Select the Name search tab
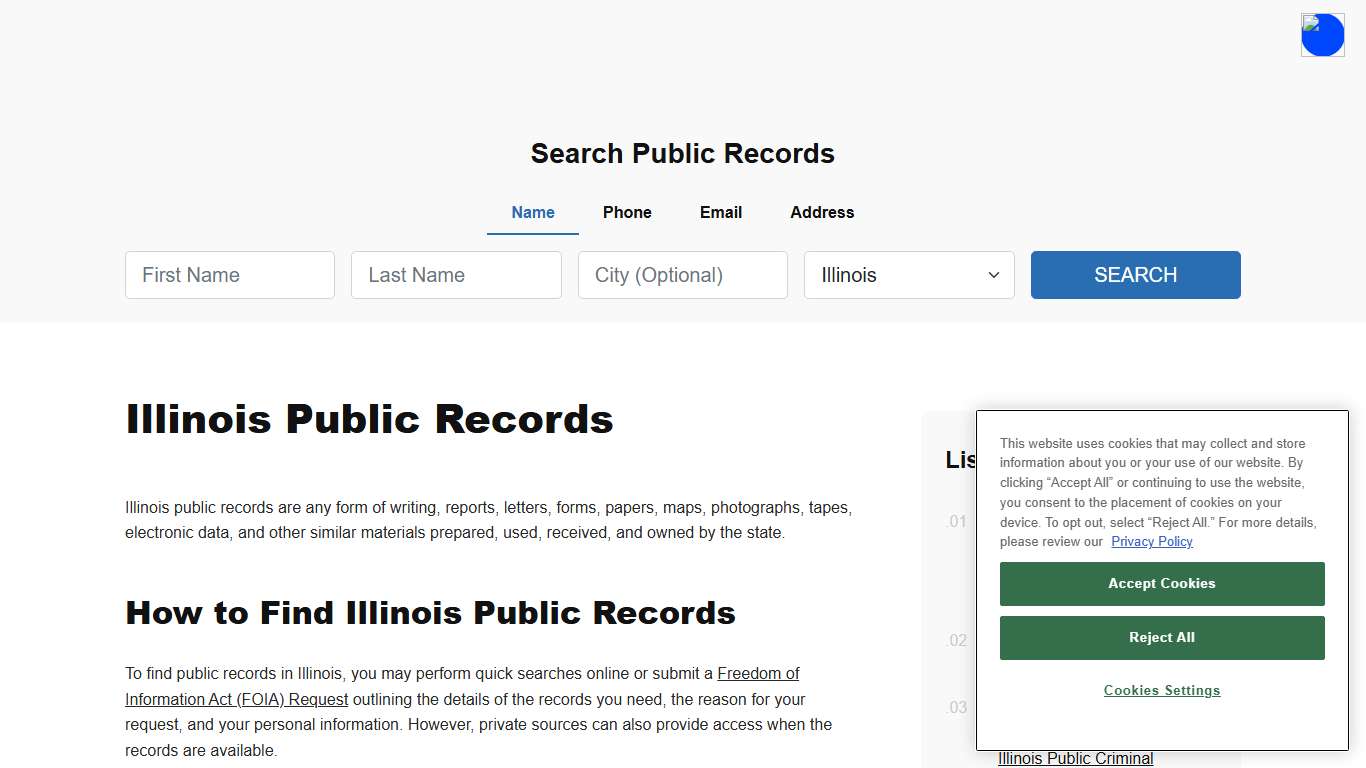Viewport: 1366px width, 768px height. coord(532,212)
